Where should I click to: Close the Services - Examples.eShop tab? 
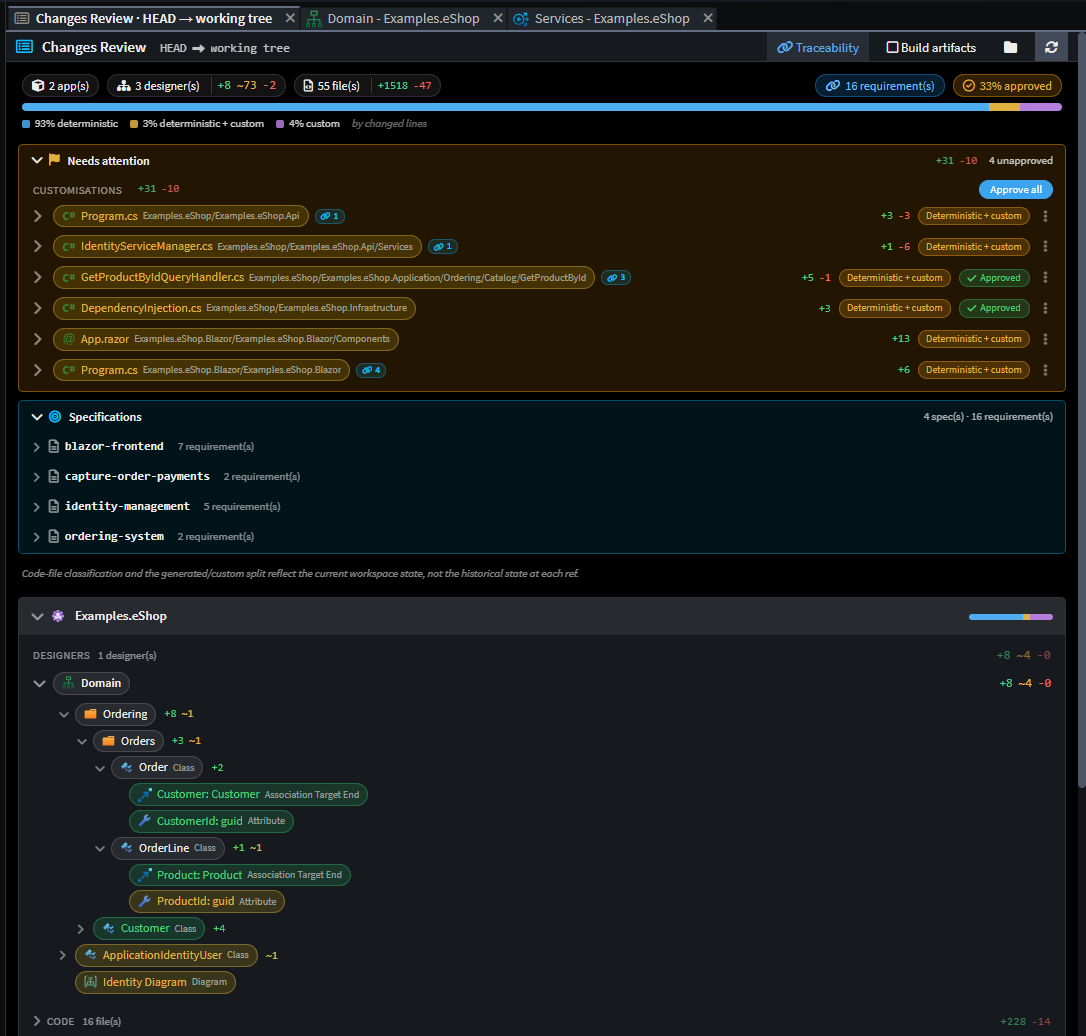[708, 18]
